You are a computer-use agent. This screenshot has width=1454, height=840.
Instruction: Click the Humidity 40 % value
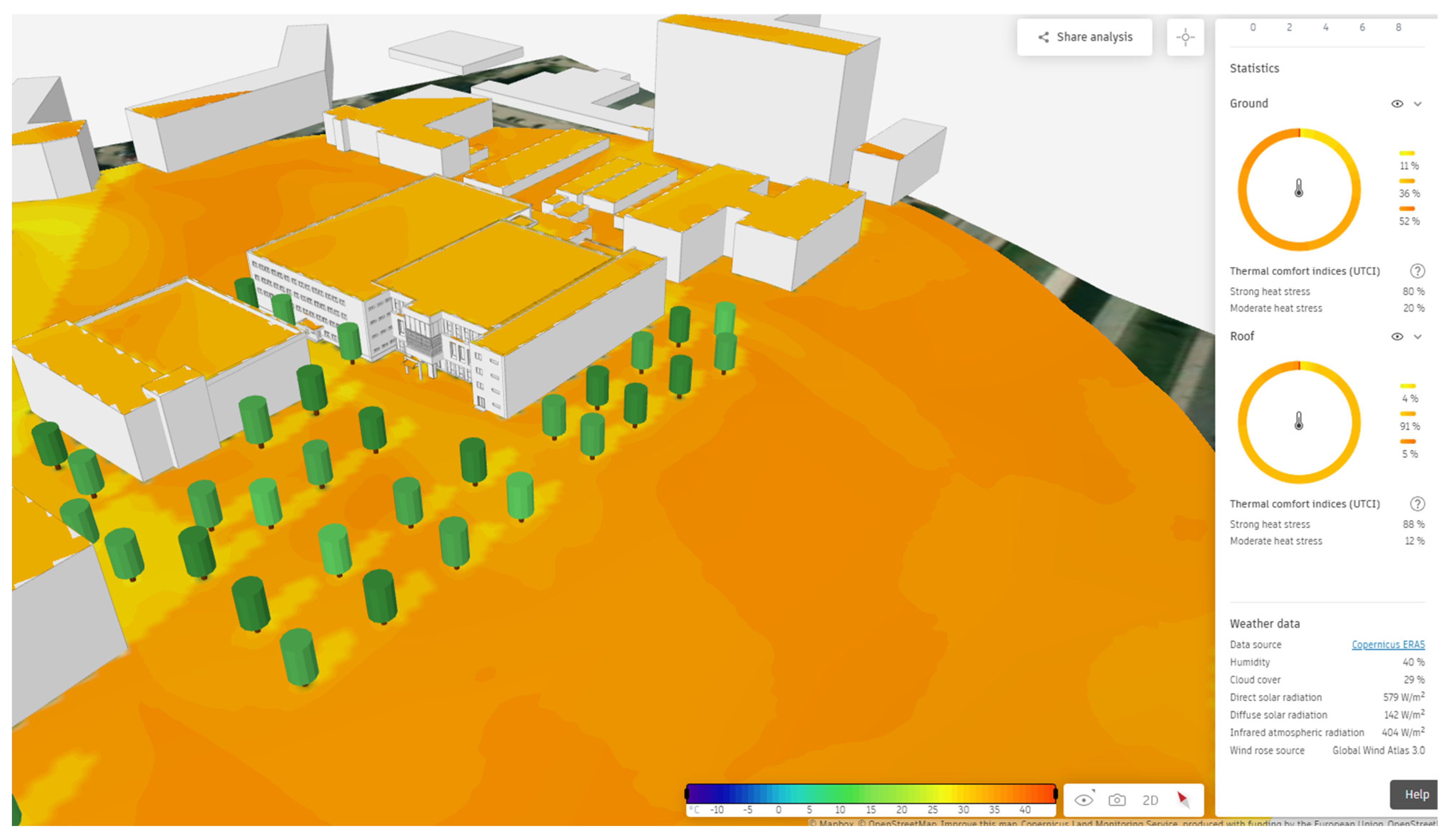click(x=1413, y=662)
